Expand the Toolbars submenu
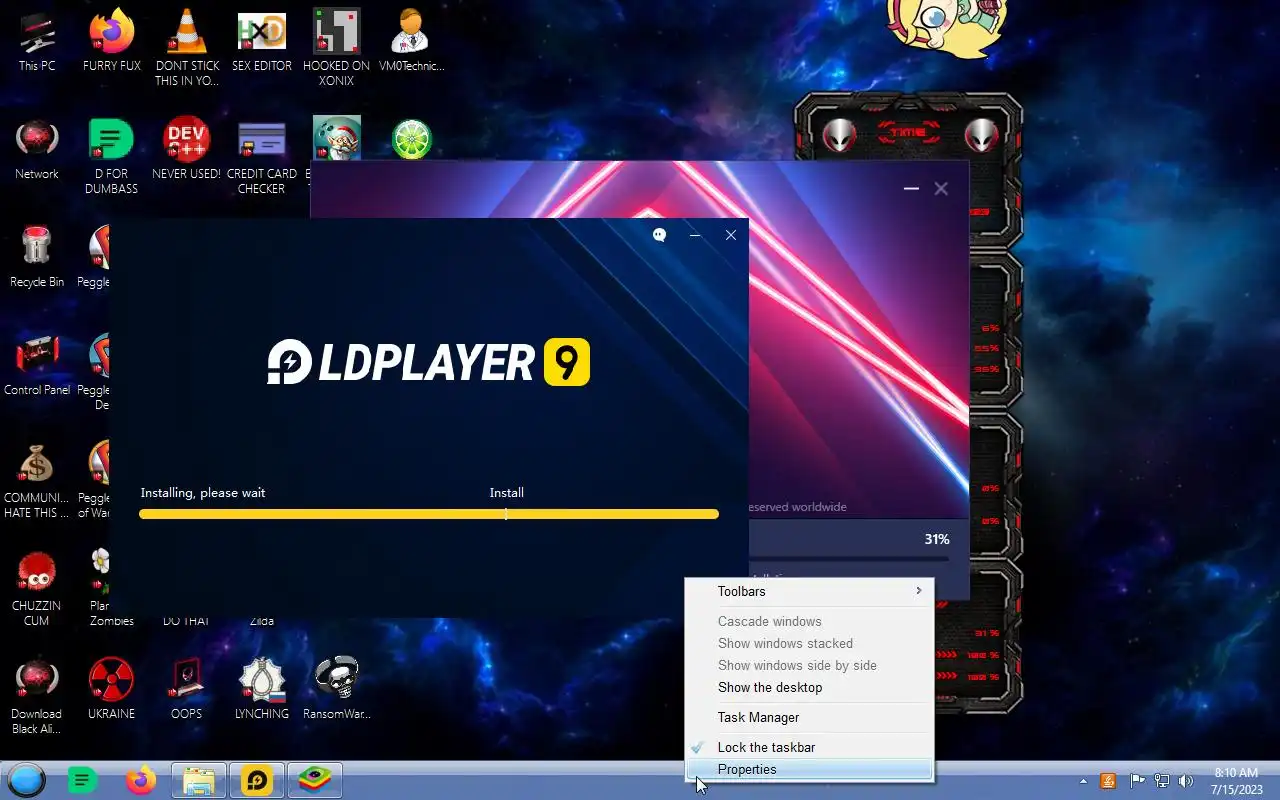This screenshot has height=800, width=1280. coord(809,591)
